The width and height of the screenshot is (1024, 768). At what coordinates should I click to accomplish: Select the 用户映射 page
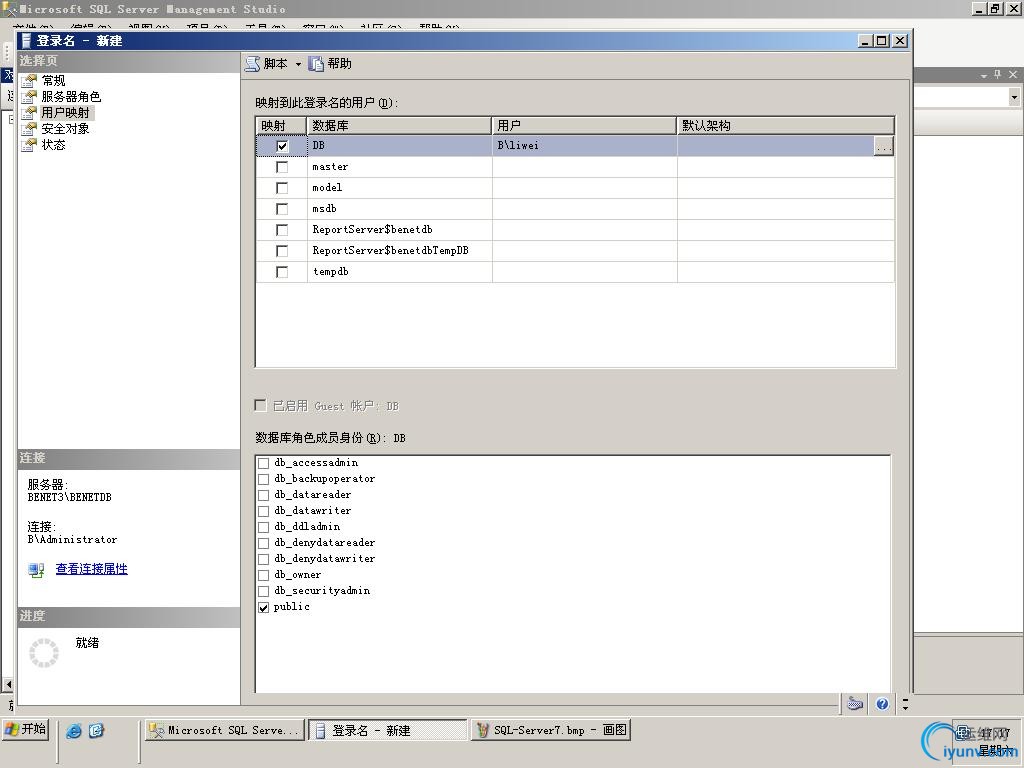(65, 112)
